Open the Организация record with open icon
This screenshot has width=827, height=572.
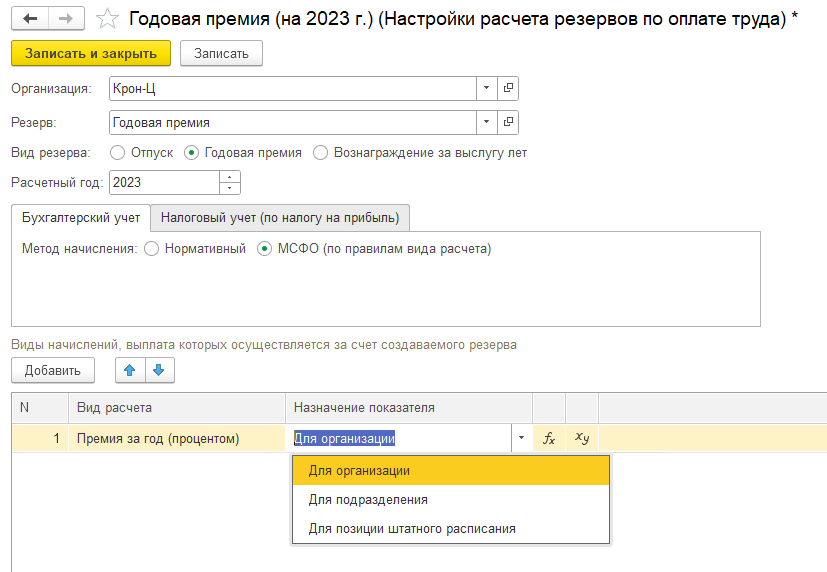pos(508,88)
